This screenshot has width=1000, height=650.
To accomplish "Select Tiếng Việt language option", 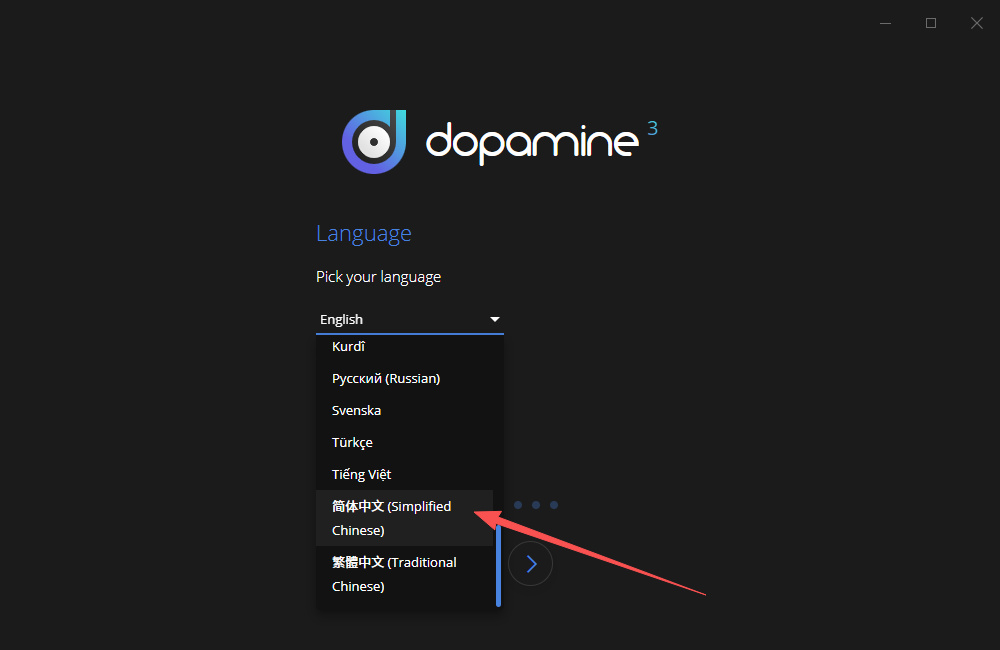I will [x=404, y=474].
